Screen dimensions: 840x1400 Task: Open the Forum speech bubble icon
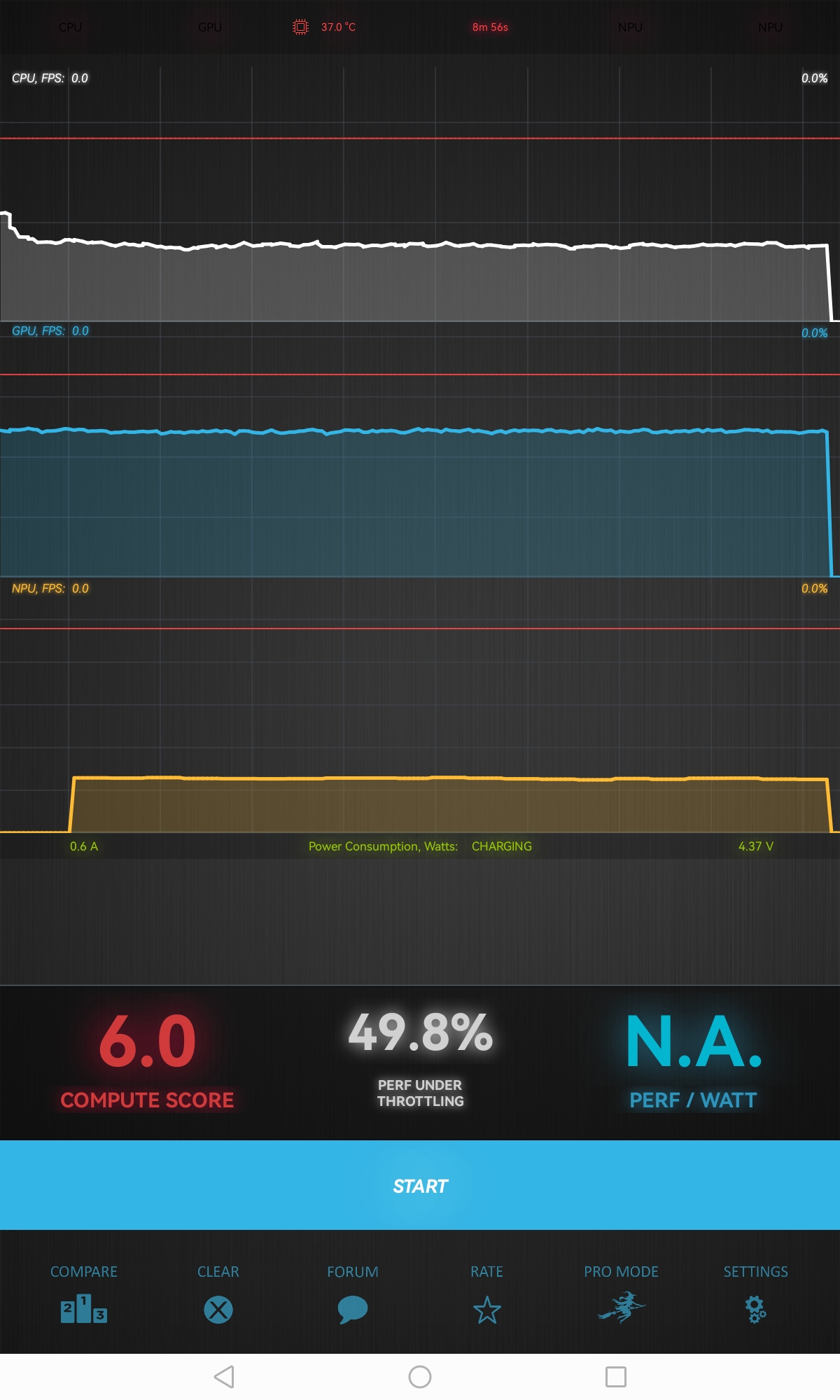353,1309
